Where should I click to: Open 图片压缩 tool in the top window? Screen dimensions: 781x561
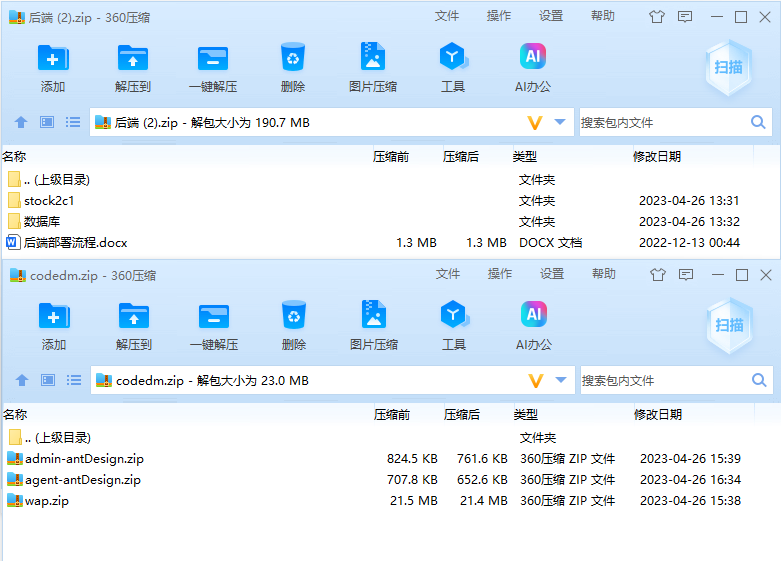click(372, 58)
